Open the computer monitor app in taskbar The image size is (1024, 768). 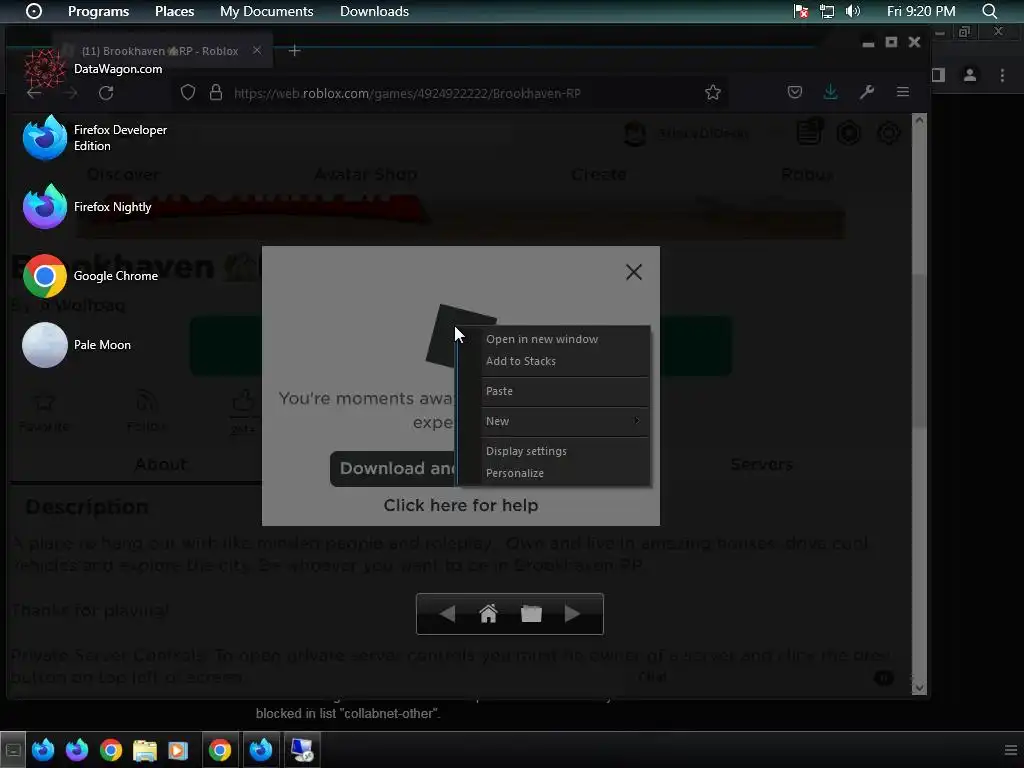tap(302, 750)
